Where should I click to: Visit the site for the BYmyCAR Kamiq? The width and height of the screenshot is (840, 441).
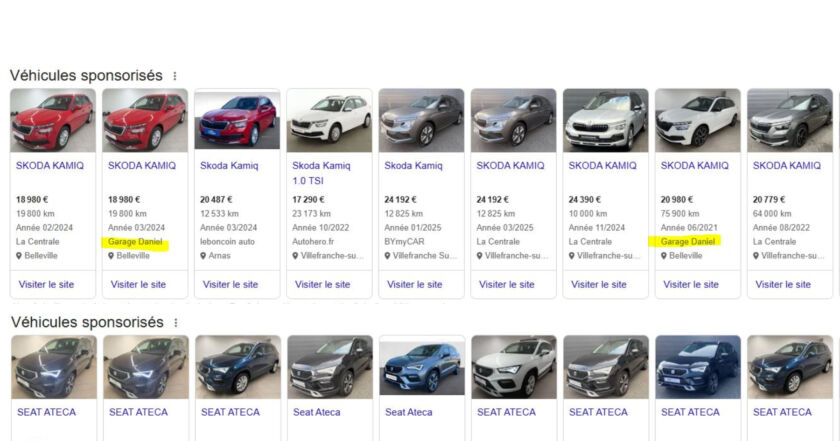[x=415, y=285]
